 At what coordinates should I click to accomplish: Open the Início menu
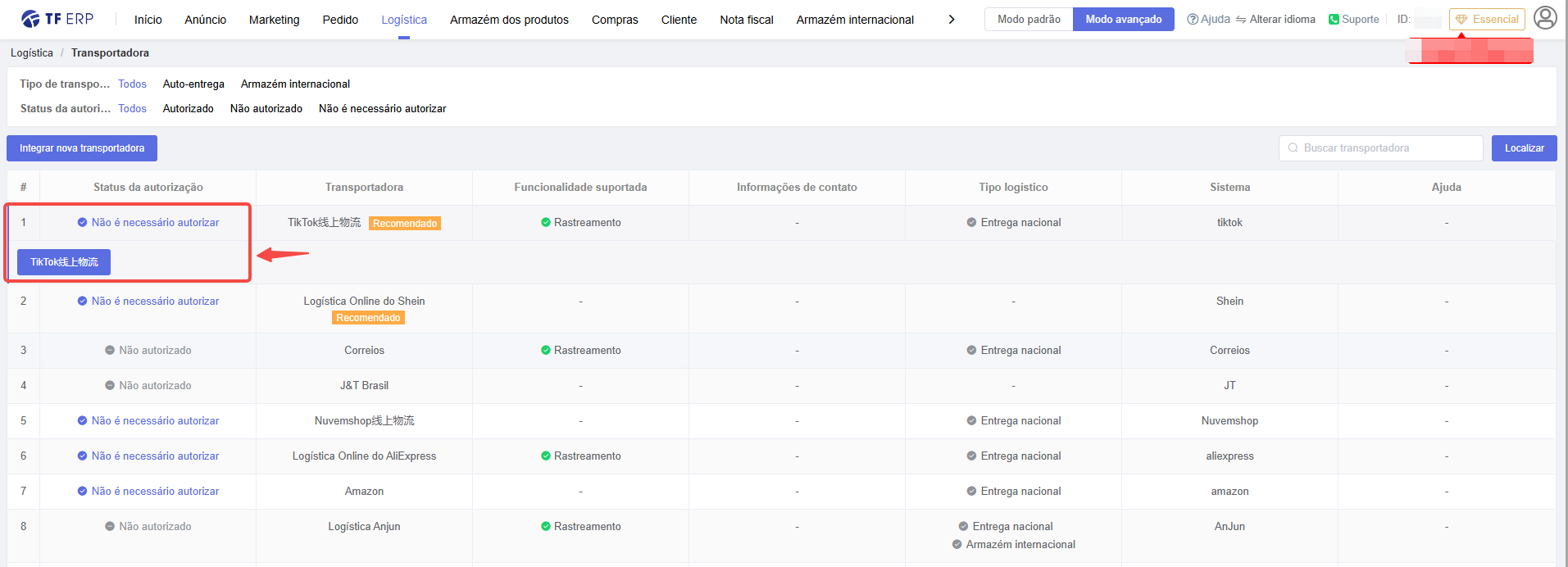(148, 20)
